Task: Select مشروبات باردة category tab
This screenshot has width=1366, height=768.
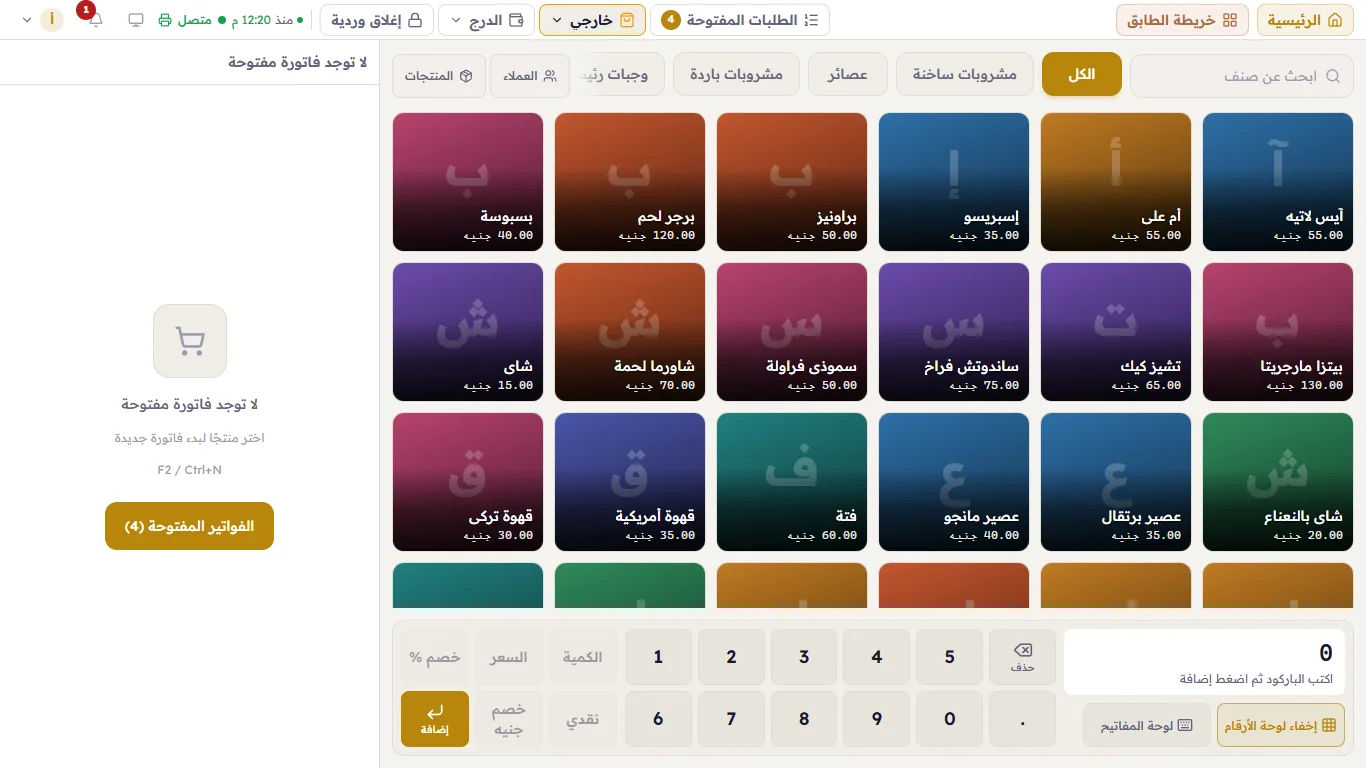Action: click(x=737, y=75)
